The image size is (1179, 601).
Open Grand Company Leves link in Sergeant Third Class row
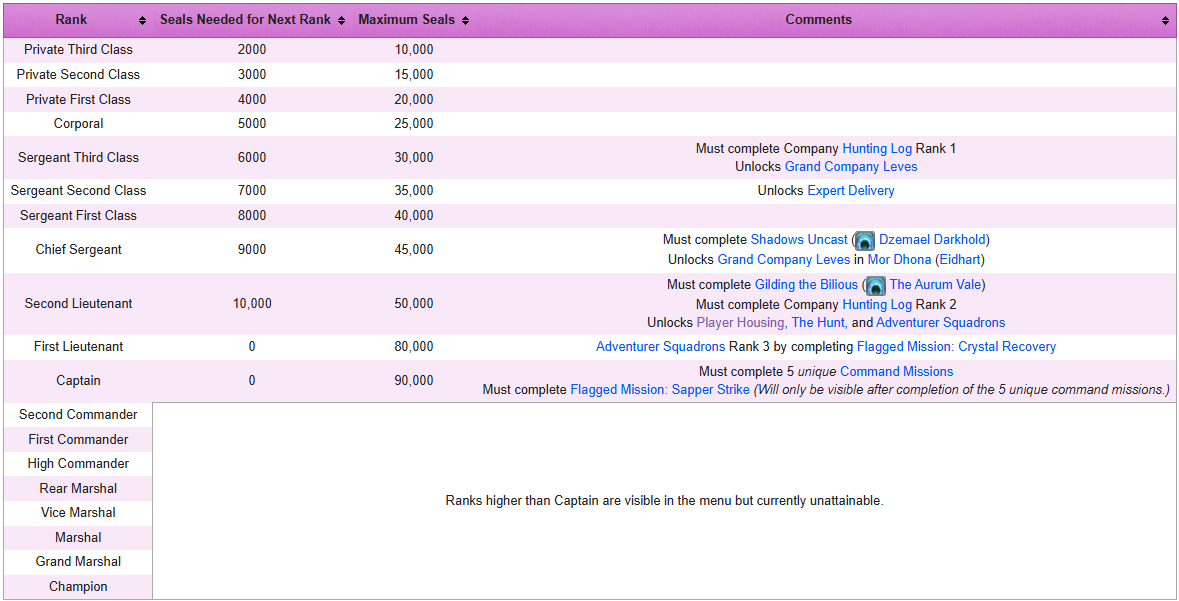coord(851,166)
